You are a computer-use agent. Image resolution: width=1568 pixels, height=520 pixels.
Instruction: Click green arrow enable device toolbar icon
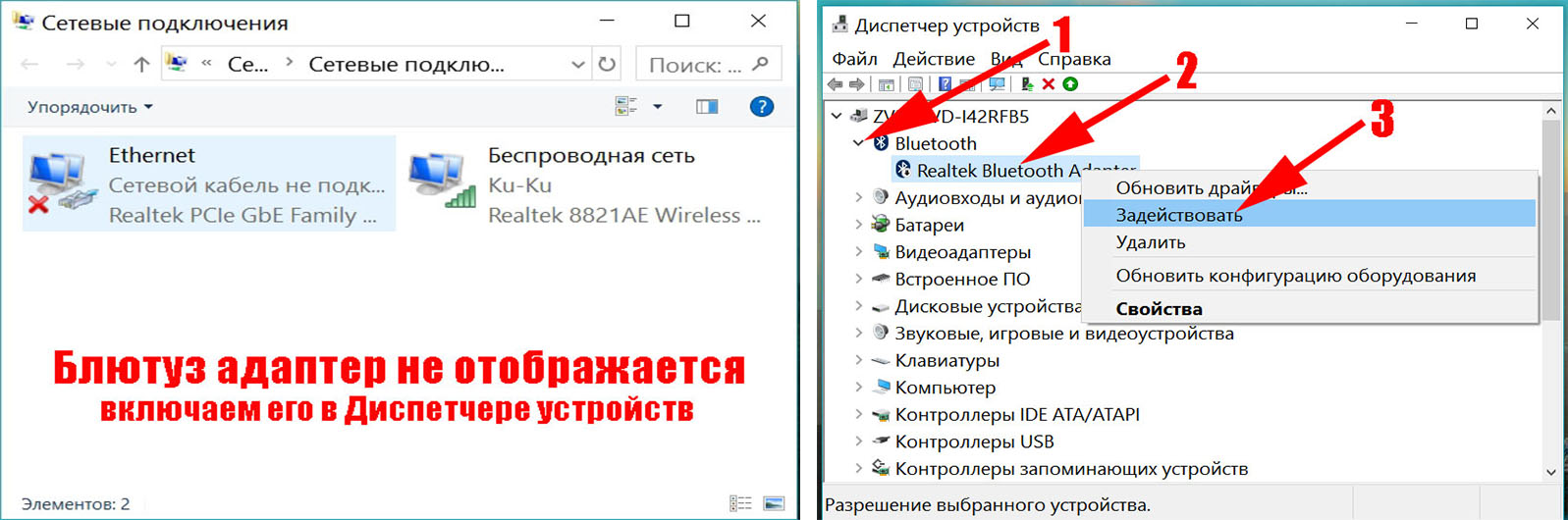(x=1070, y=84)
